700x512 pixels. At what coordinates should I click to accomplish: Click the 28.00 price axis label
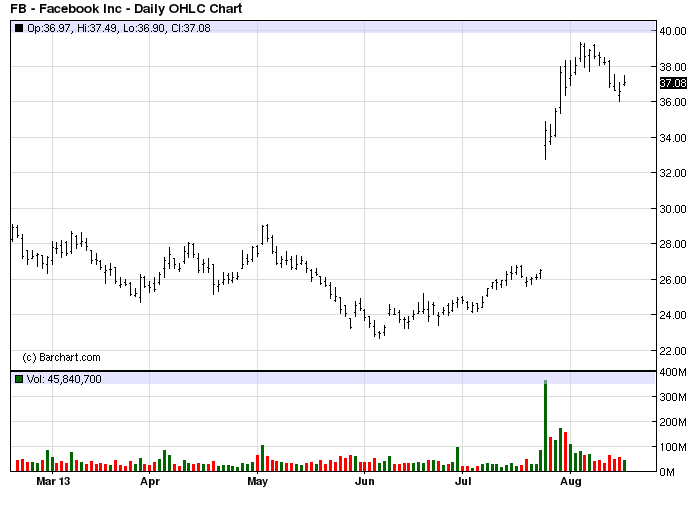673,244
